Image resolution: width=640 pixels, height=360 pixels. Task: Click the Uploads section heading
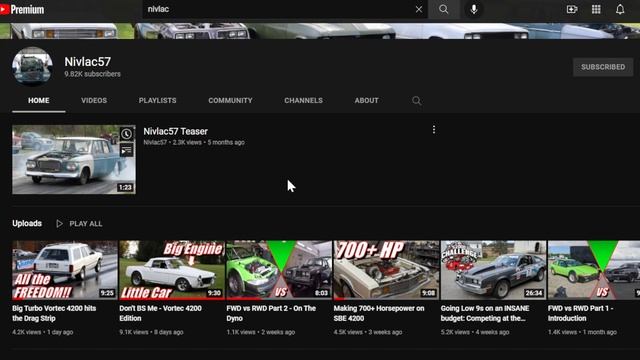(27, 223)
